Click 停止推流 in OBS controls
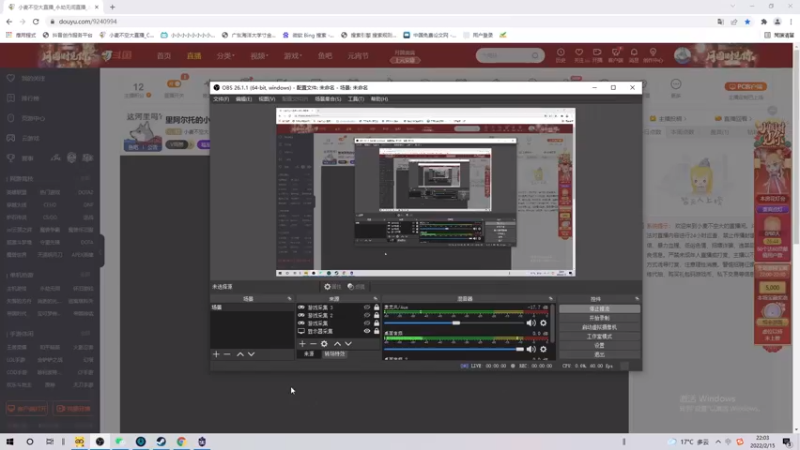The image size is (800, 450). tap(599, 309)
